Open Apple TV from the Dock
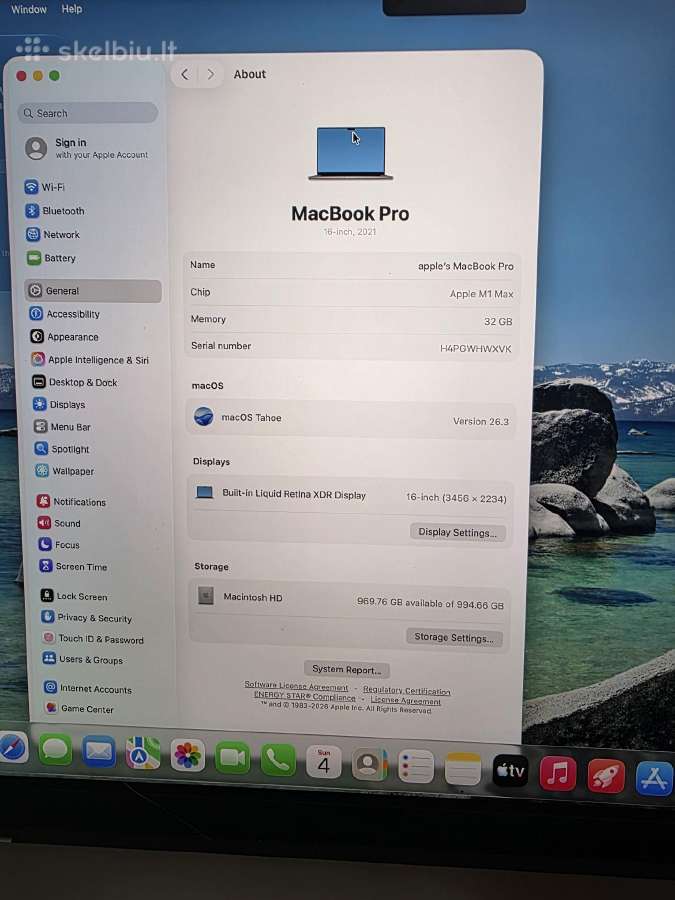Screen dimensions: 675x900 point(510,771)
